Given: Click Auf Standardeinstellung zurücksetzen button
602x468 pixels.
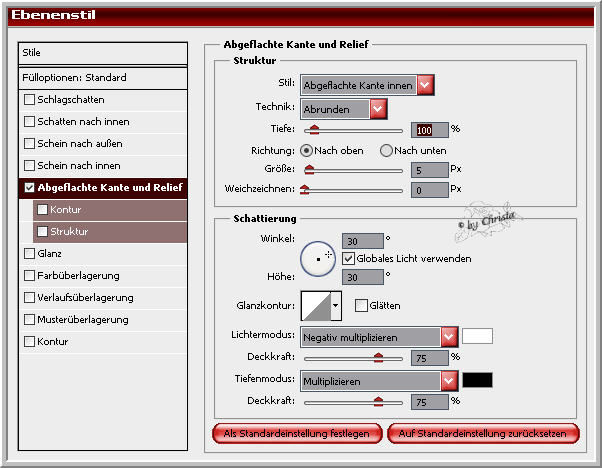Looking at the screenshot, I should click(x=483, y=433).
